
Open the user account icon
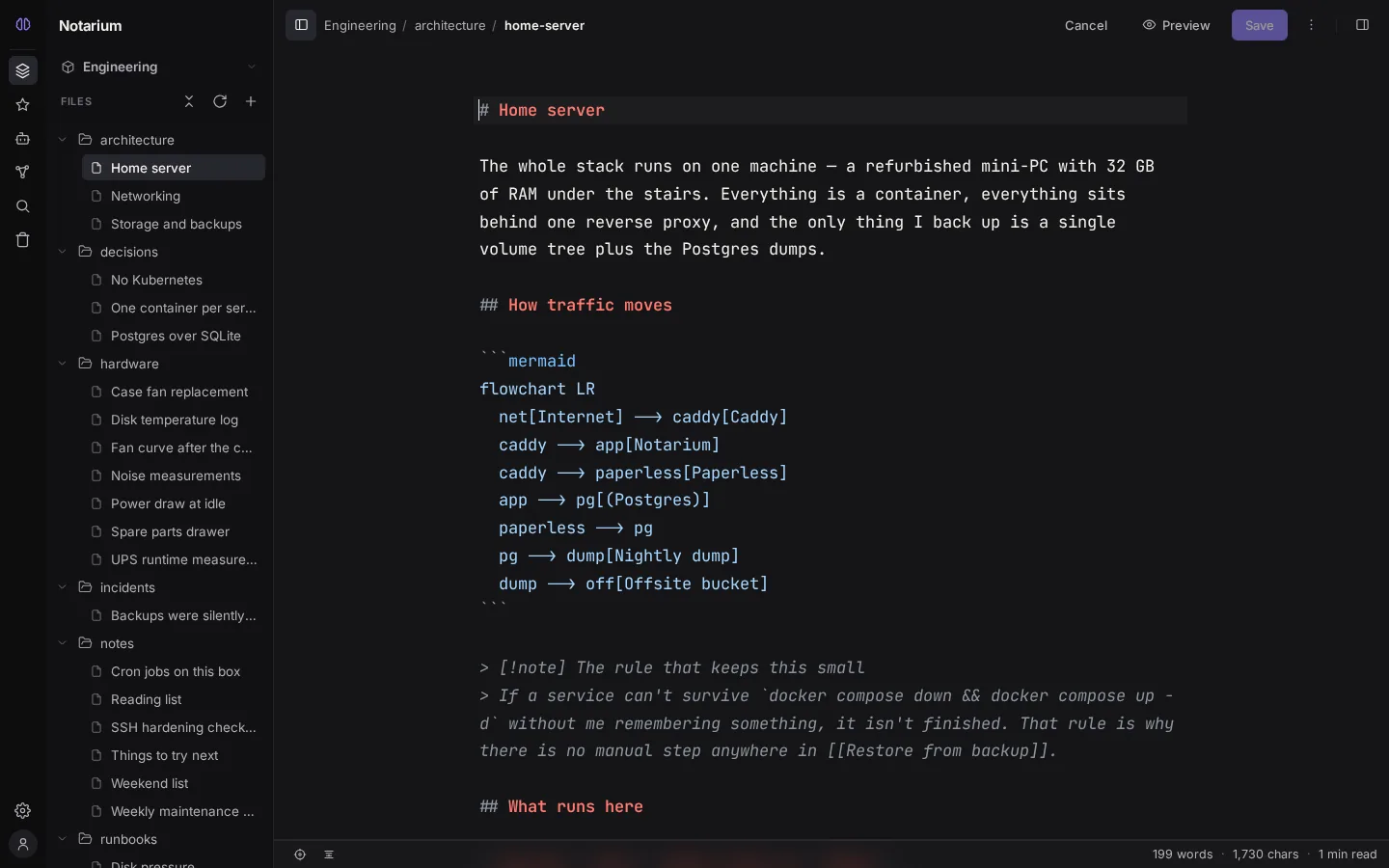click(x=23, y=845)
